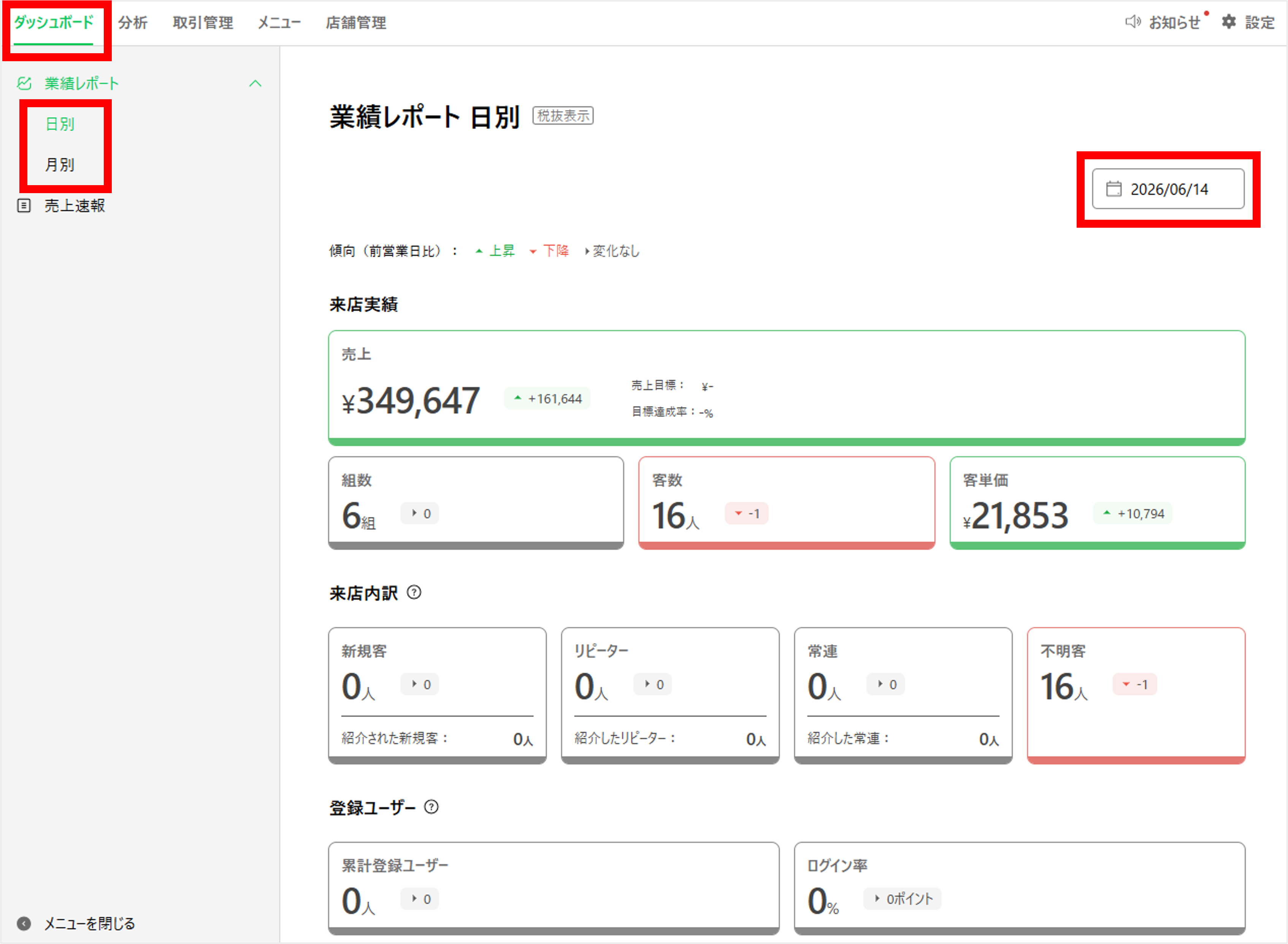Open the ダッシュボード tab
This screenshot has height=944, width=1288.
pos(53,22)
